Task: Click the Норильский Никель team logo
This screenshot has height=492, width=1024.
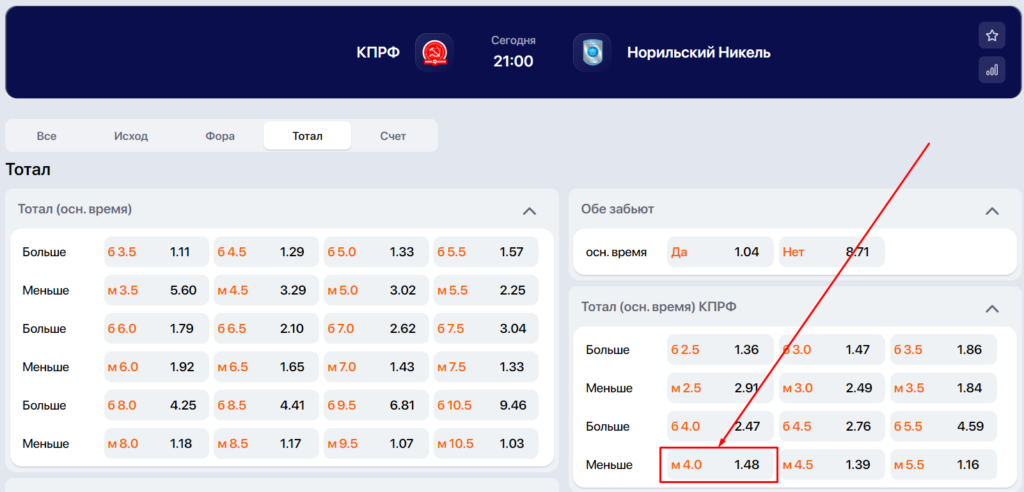Action: [x=592, y=52]
